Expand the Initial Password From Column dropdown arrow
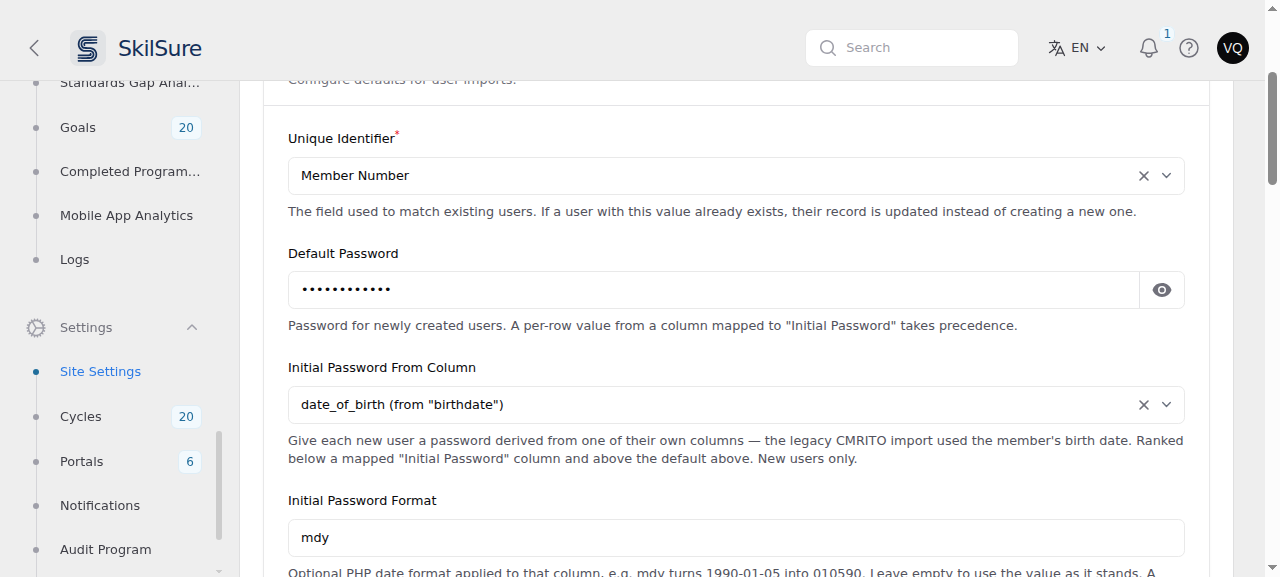1280x577 pixels. 1166,405
